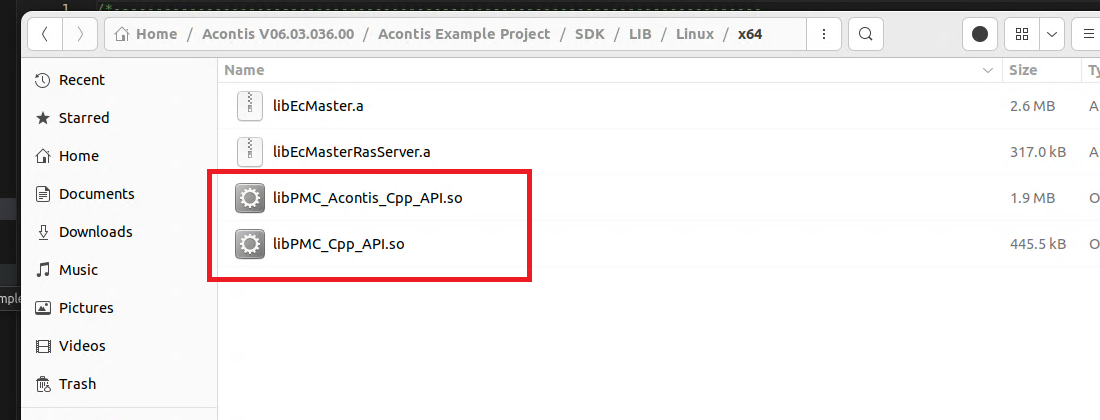The height and width of the screenshot is (420, 1100).
Task: Click the dark circular button in the header
Action: (979, 34)
